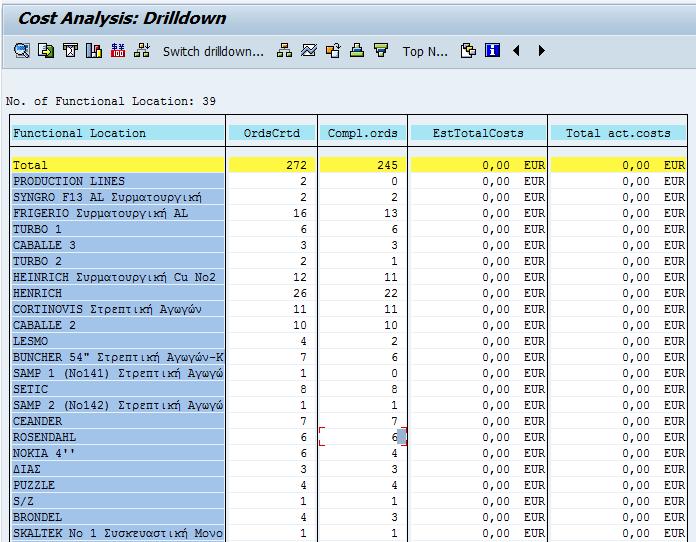
Task: Click Top N button
Action: click(x=425, y=51)
